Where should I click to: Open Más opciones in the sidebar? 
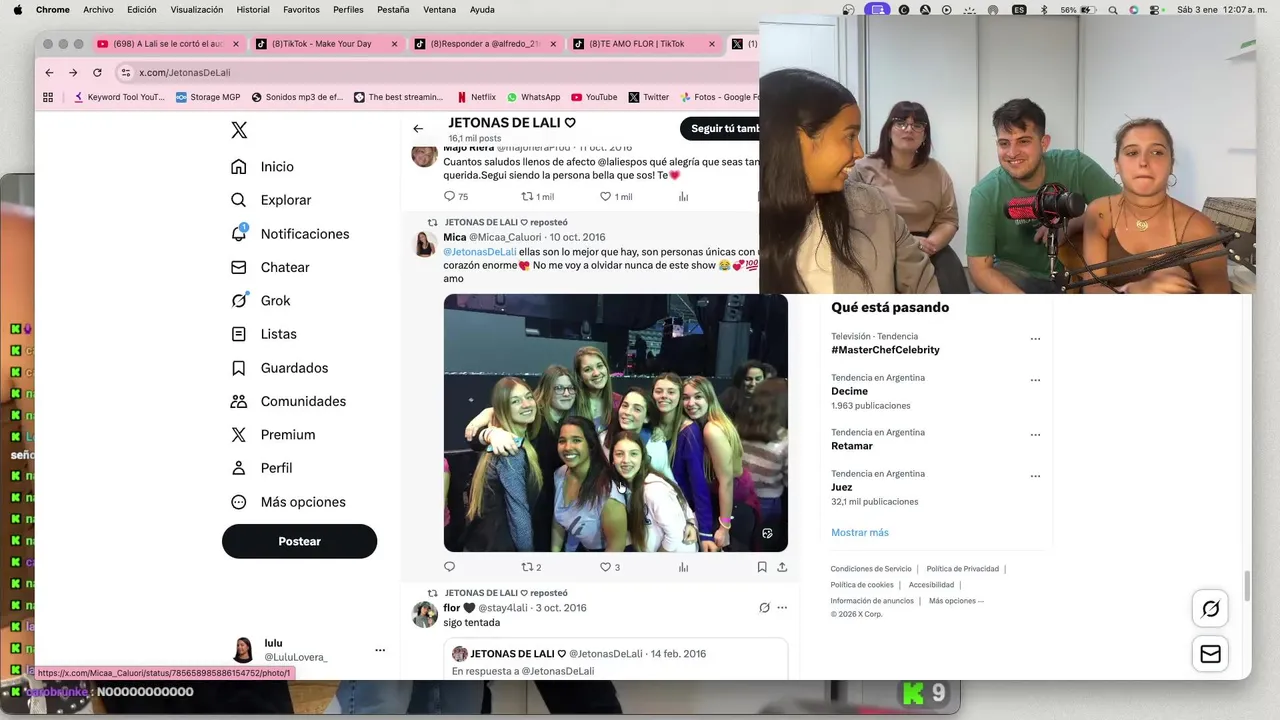coord(288,502)
